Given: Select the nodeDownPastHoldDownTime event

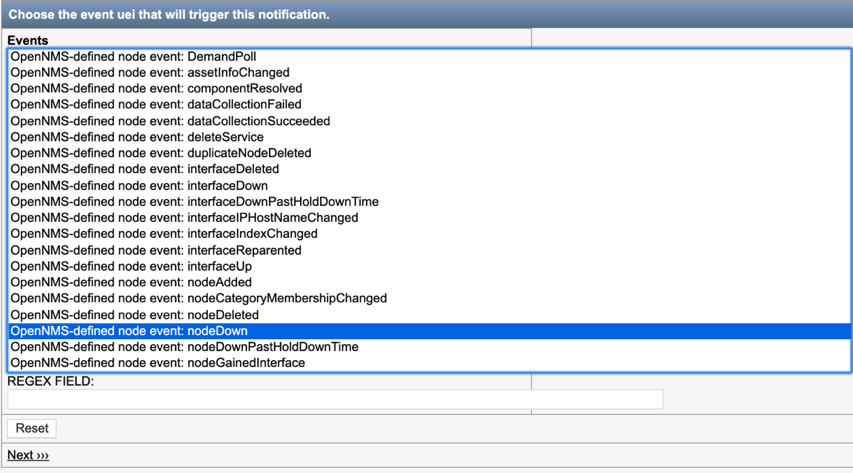Looking at the screenshot, I should tap(430, 347).
